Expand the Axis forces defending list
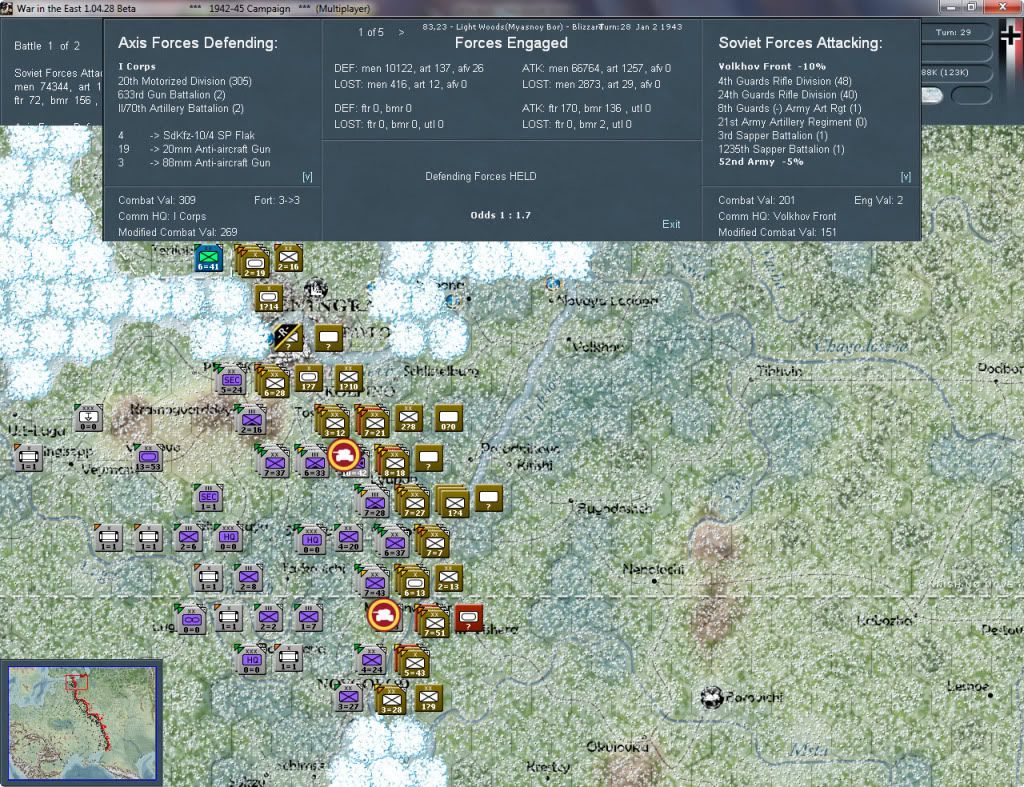Screen dimensions: 1024x787 pyautogui.click(x=307, y=177)
